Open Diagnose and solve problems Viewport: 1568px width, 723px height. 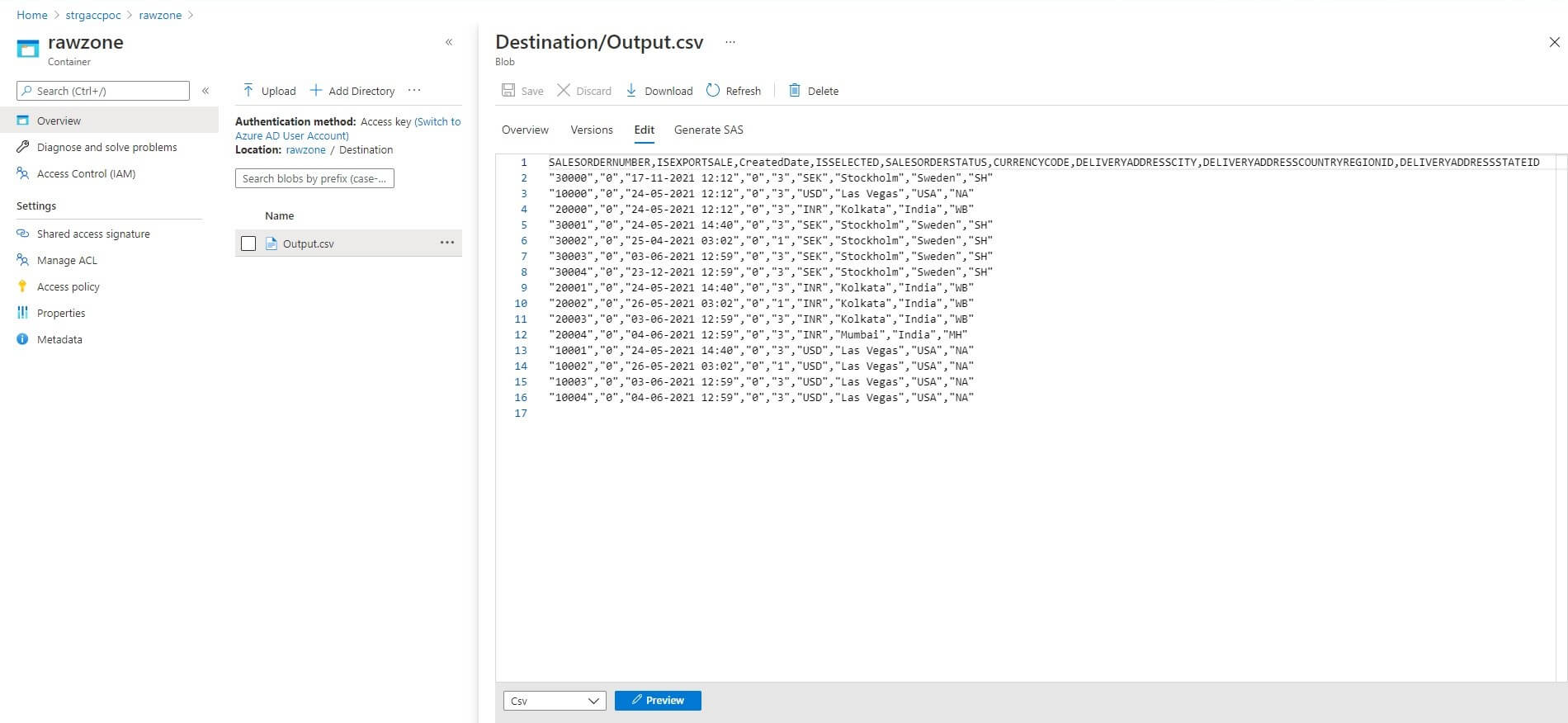pyautogui.click(x=109, y=147)
